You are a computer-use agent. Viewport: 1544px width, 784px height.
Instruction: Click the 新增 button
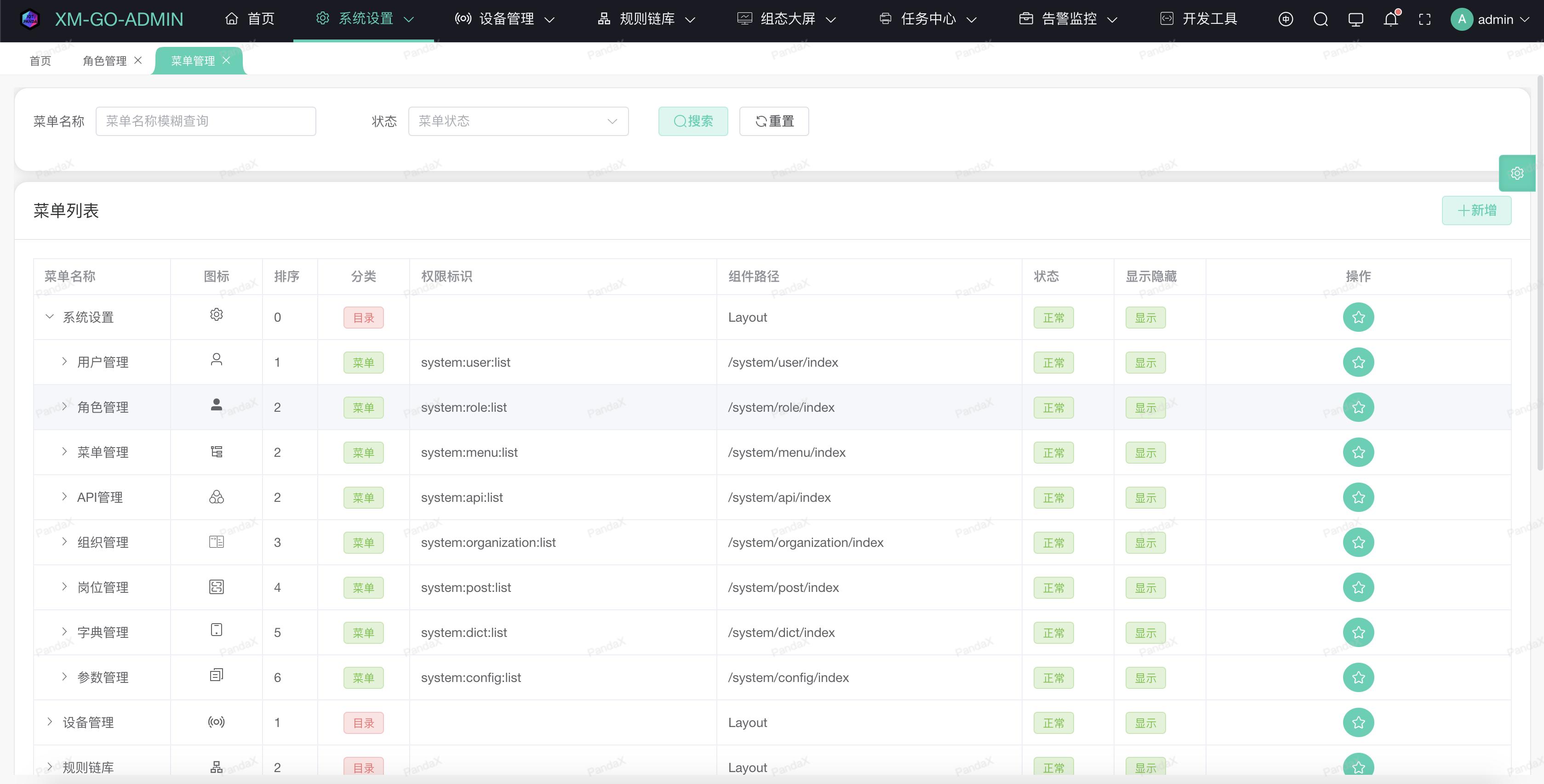coord(1476,210)
